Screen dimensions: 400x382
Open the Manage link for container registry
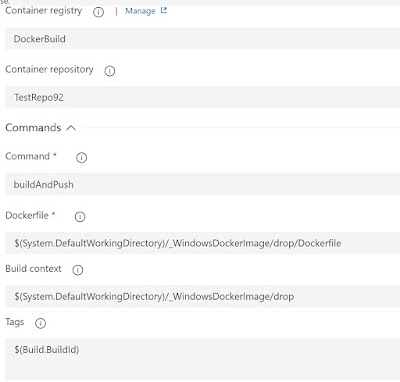pyautogui.click(x=140, y=11)
